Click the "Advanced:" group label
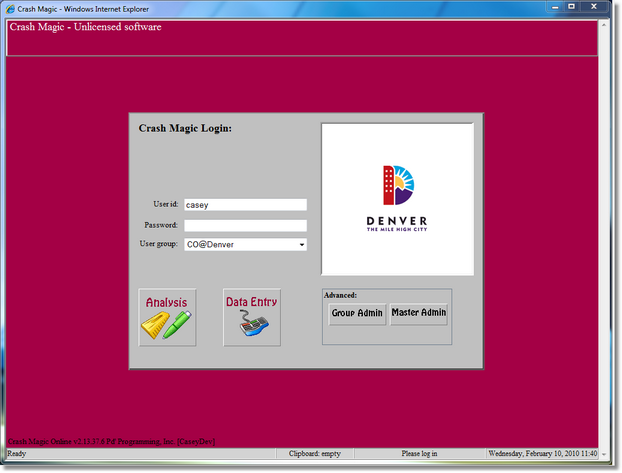Viewport: 622px width, 473px height. click(340, 295)
